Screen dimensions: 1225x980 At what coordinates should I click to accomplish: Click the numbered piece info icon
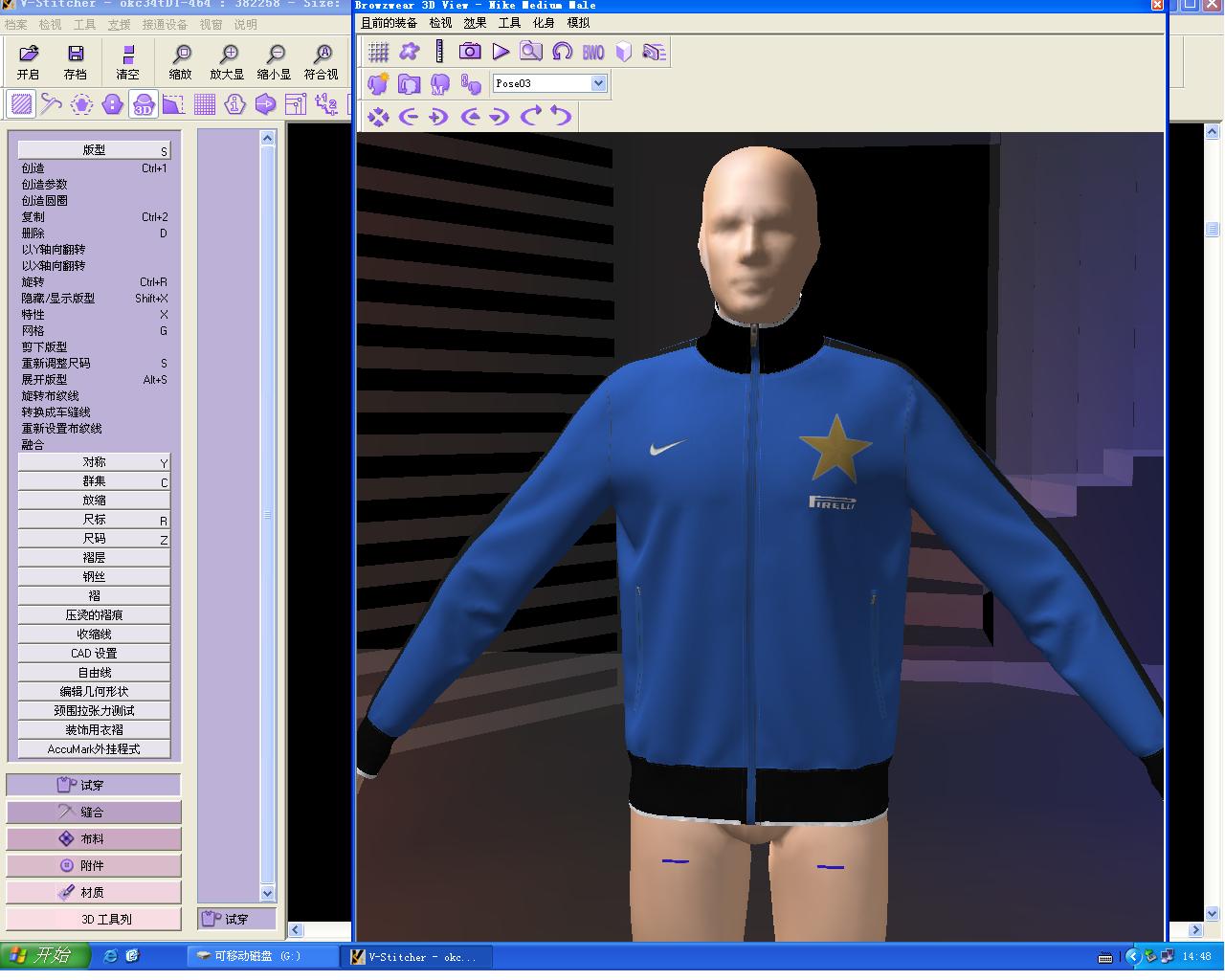pos(235,103)
